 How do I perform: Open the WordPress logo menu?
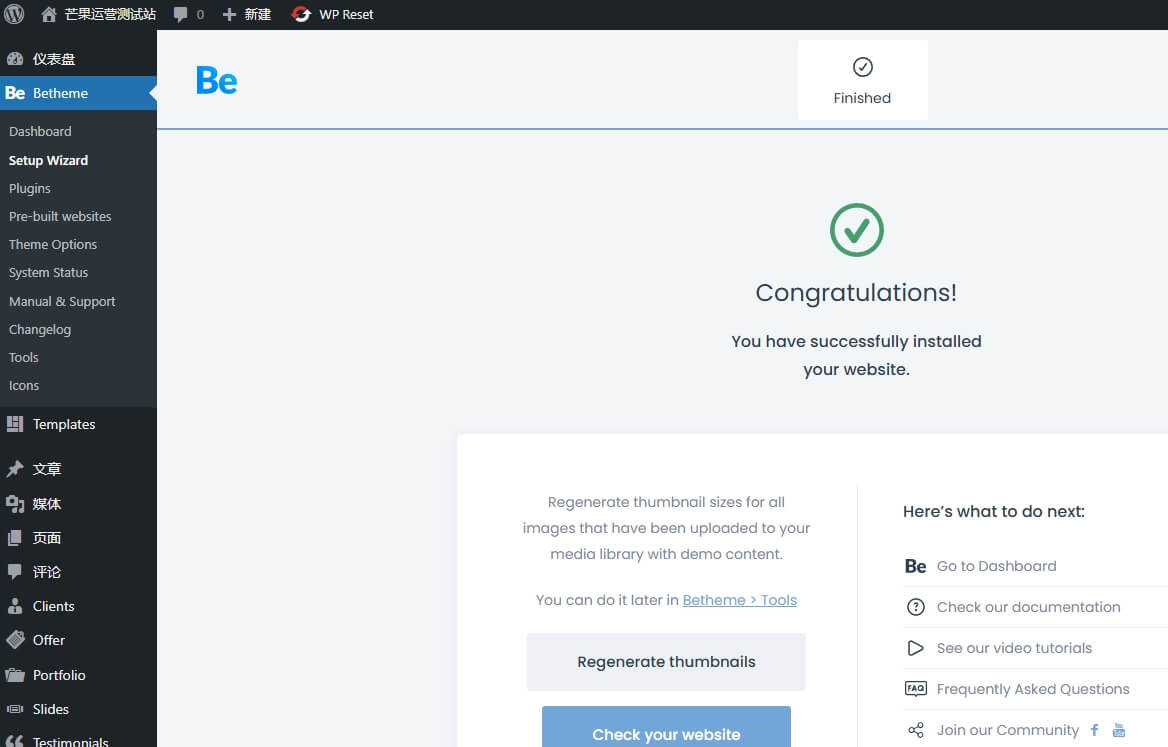pos(14,14)
